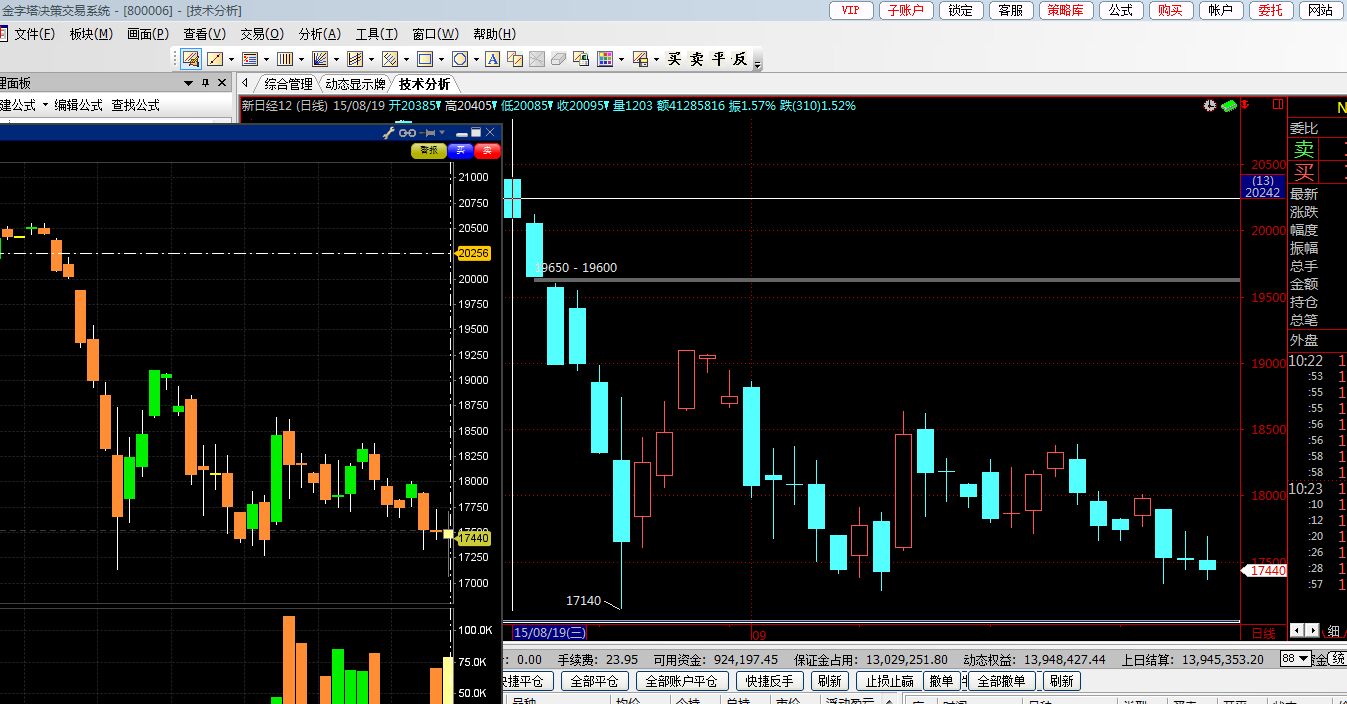Expand the dropdown next to trend line tool

231,60
